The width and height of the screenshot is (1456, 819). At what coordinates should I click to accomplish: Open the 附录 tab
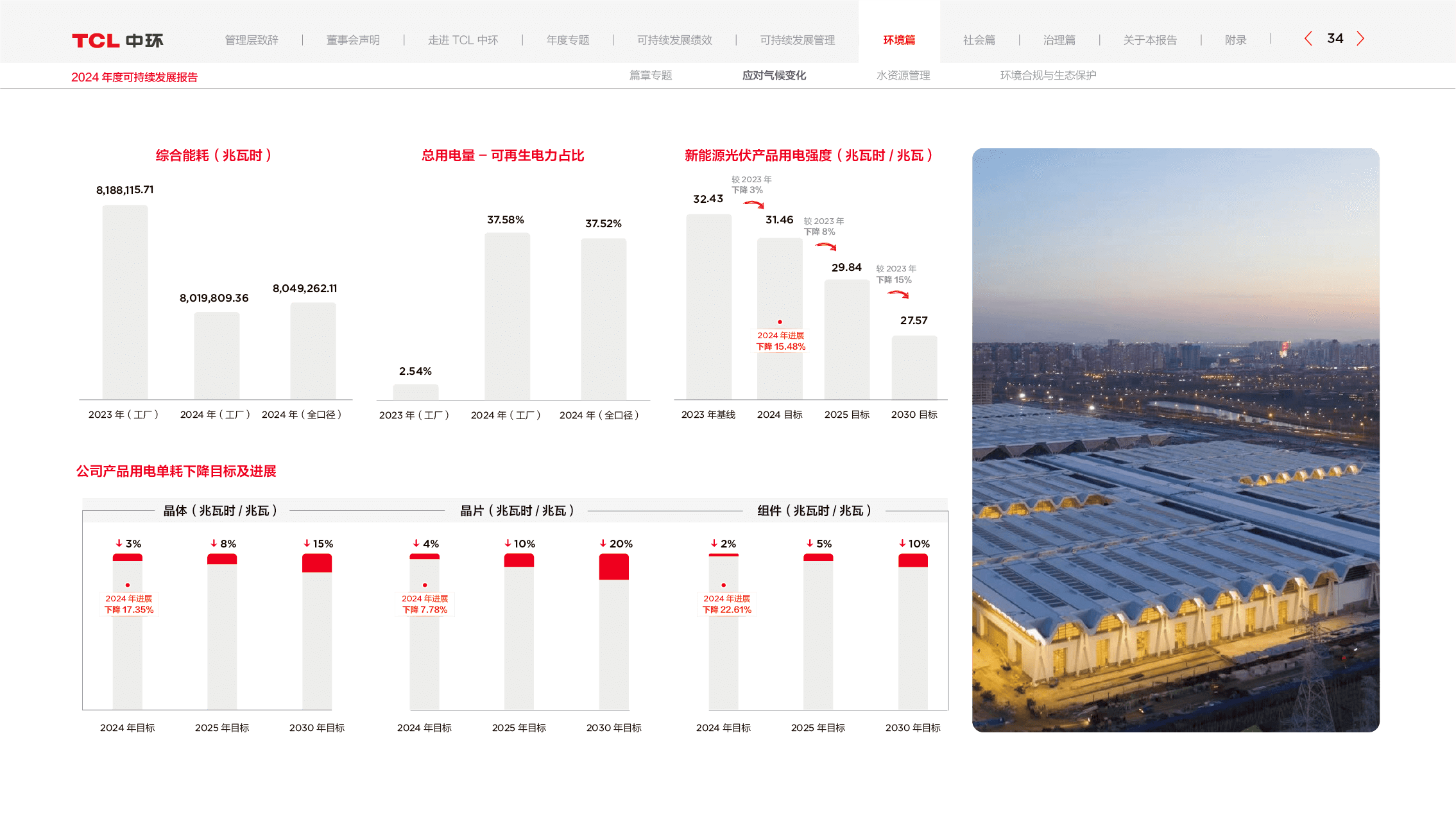point(1235,40)
